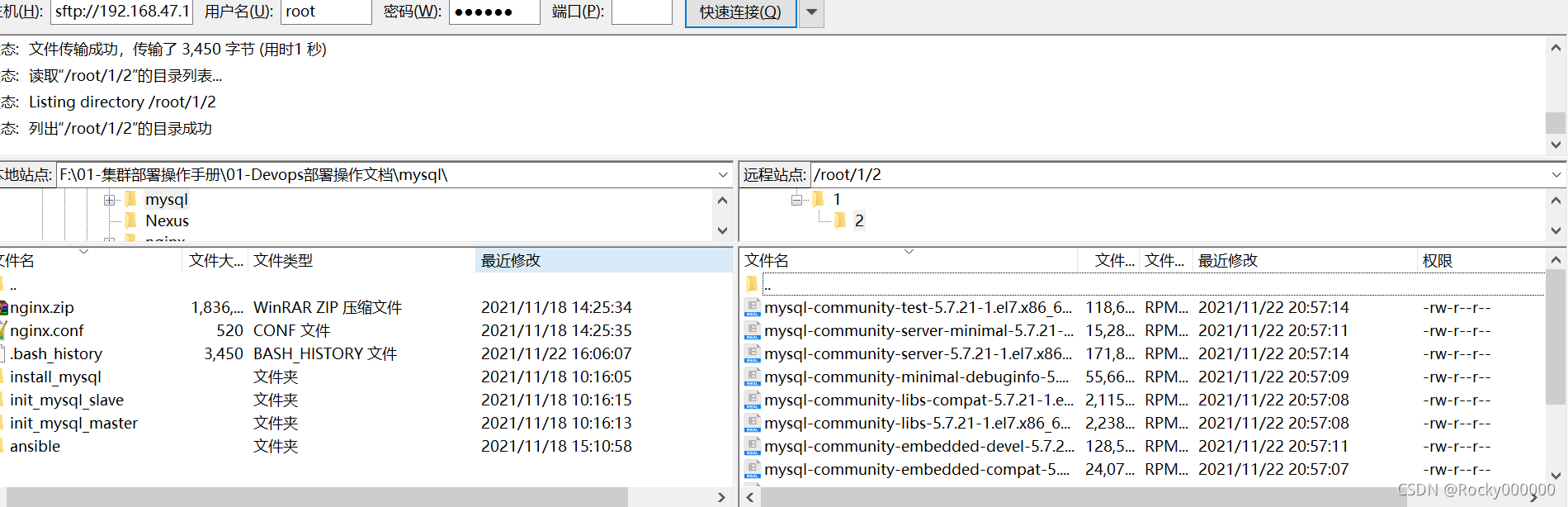Click the port input field

(641, 12)
